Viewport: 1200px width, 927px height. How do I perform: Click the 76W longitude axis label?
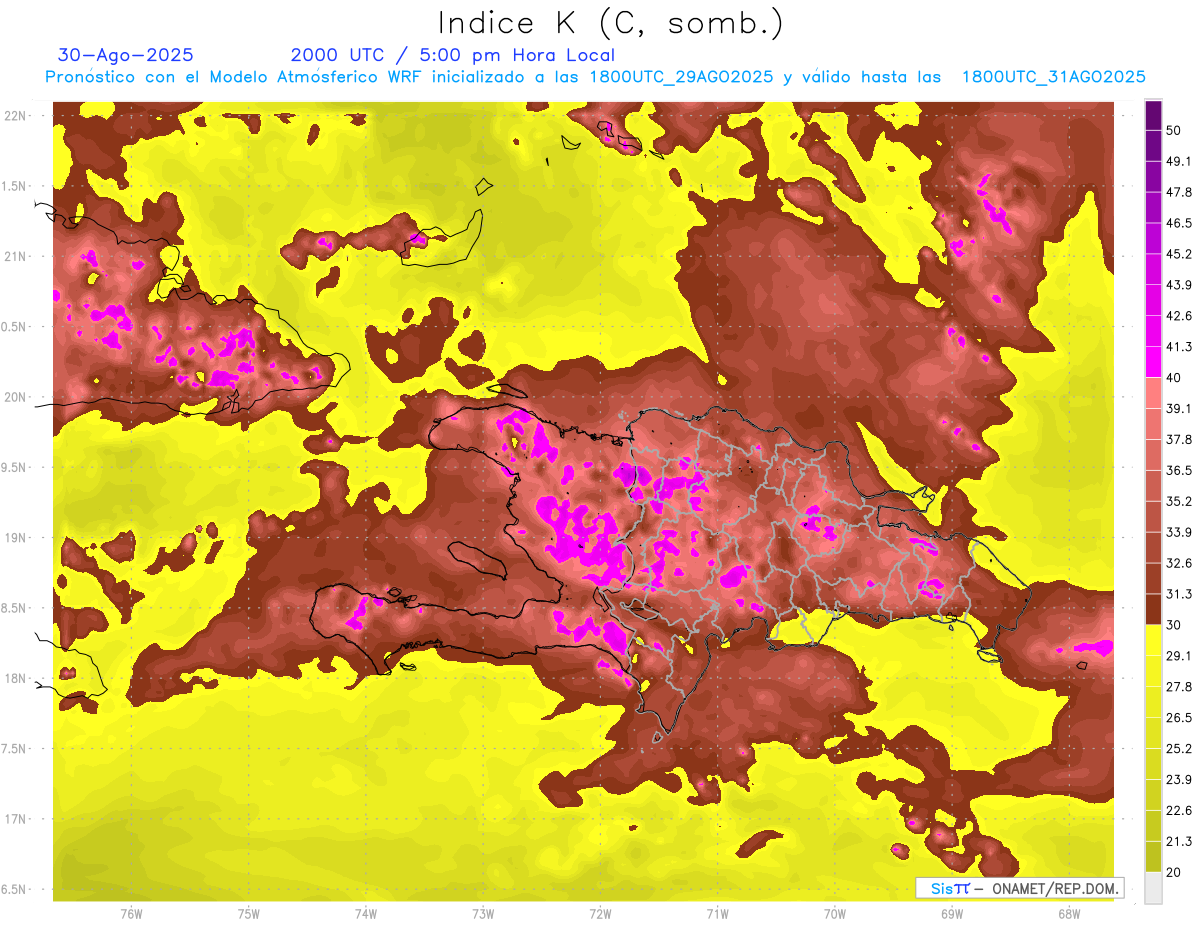coord(131,913)
